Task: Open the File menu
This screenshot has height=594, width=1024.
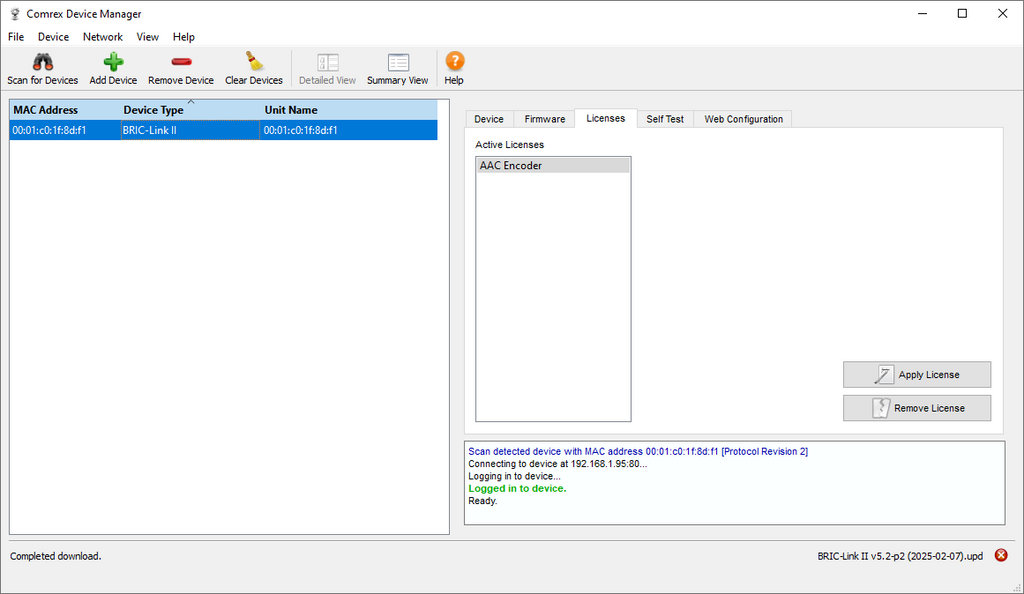Action: tap(16, 37)
